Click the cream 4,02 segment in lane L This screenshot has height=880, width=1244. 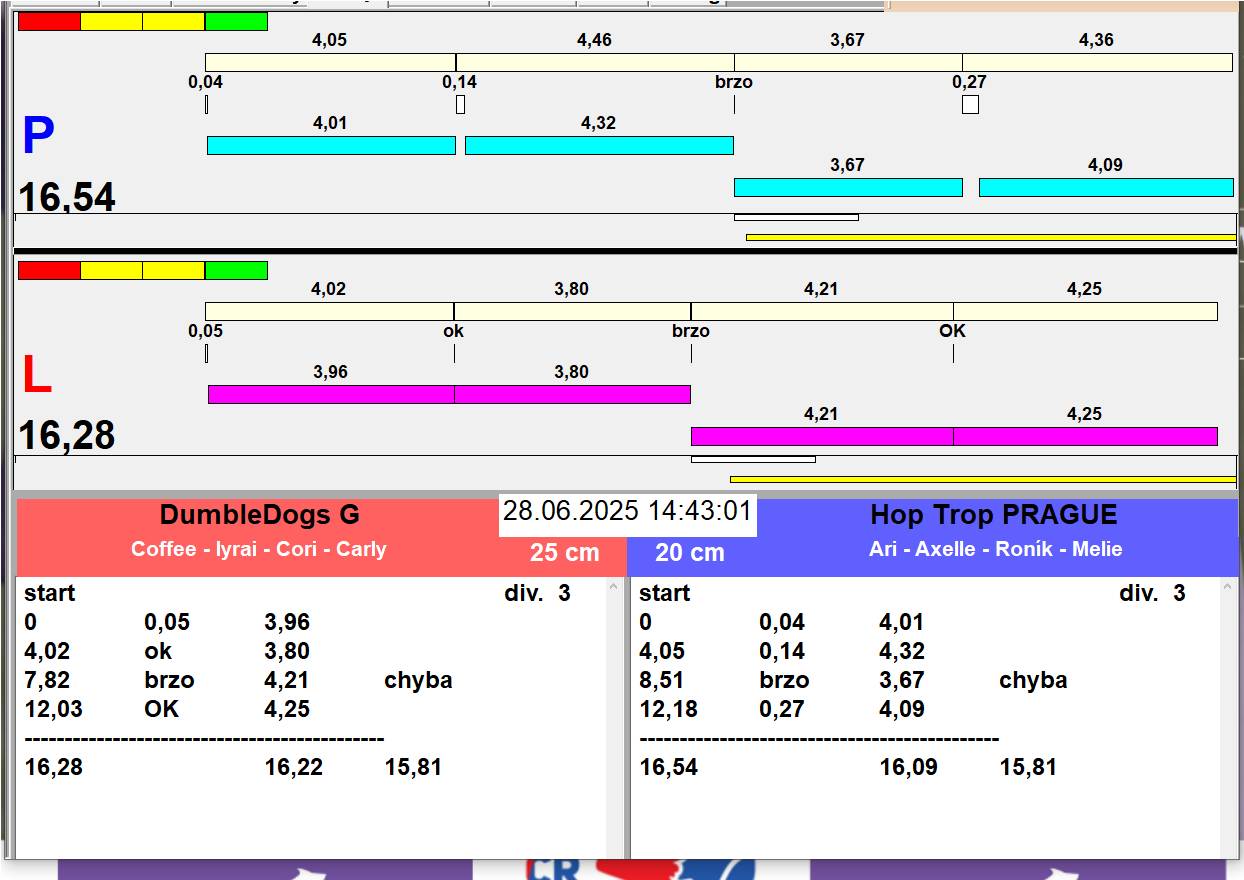[x=329, y=311]
